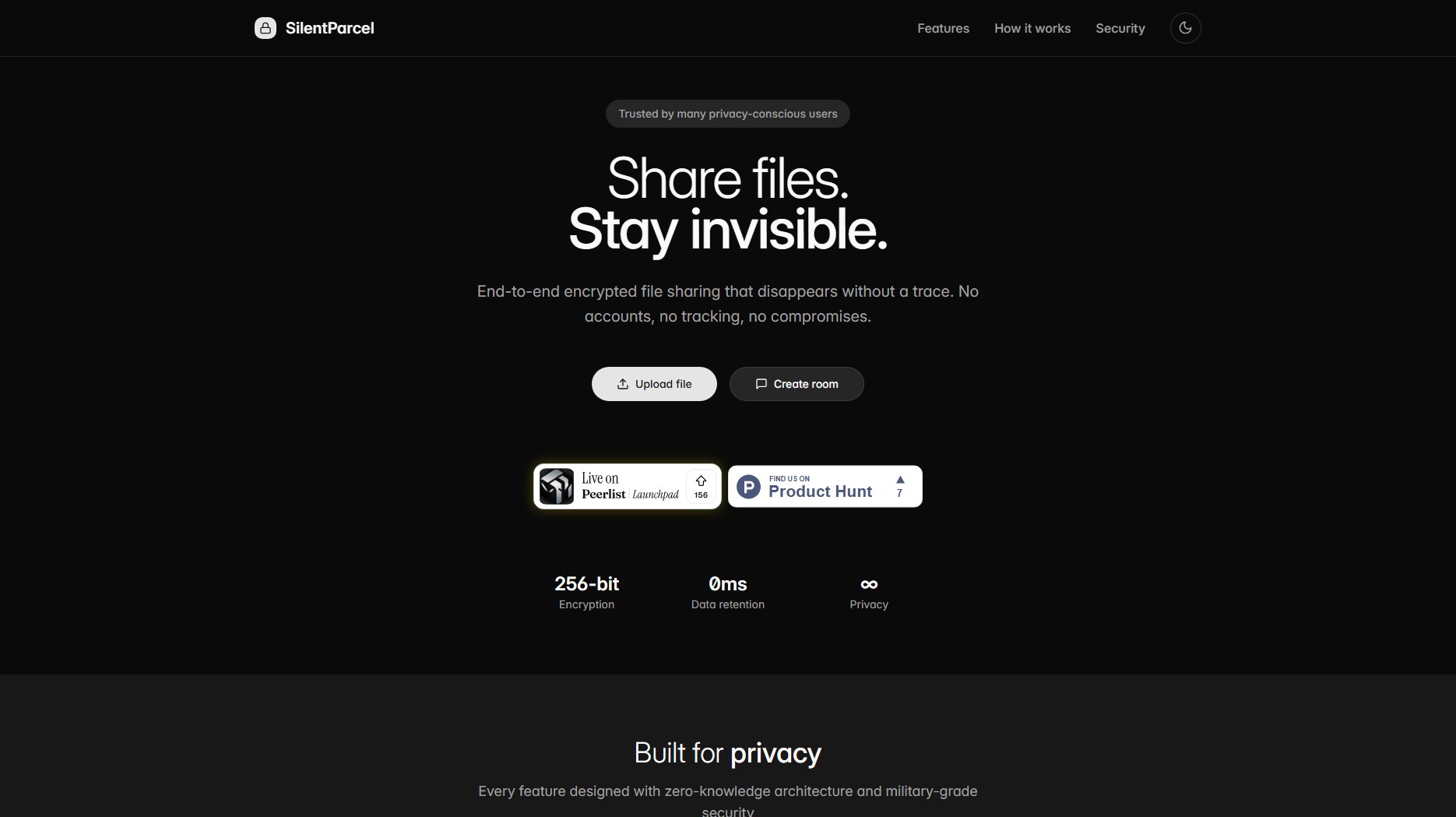This screenshot has height=817, width=1456.
Task: Click the Create room button
Action: pos(797,384)
